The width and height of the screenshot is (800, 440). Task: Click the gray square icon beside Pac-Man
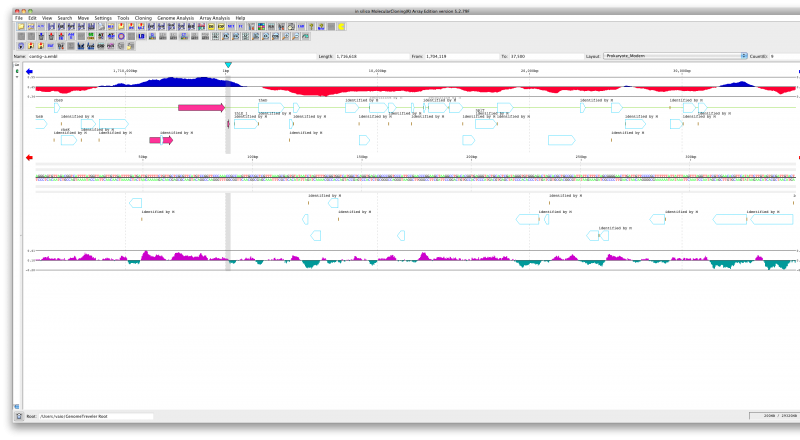pos(331,27)
